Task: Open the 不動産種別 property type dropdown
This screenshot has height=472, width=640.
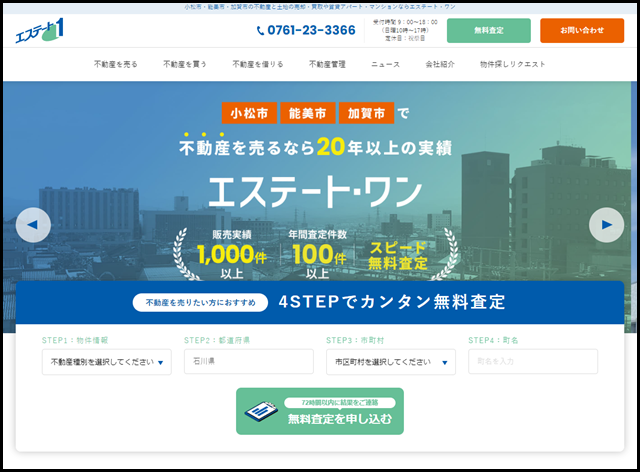Action: tap(107, 362)
